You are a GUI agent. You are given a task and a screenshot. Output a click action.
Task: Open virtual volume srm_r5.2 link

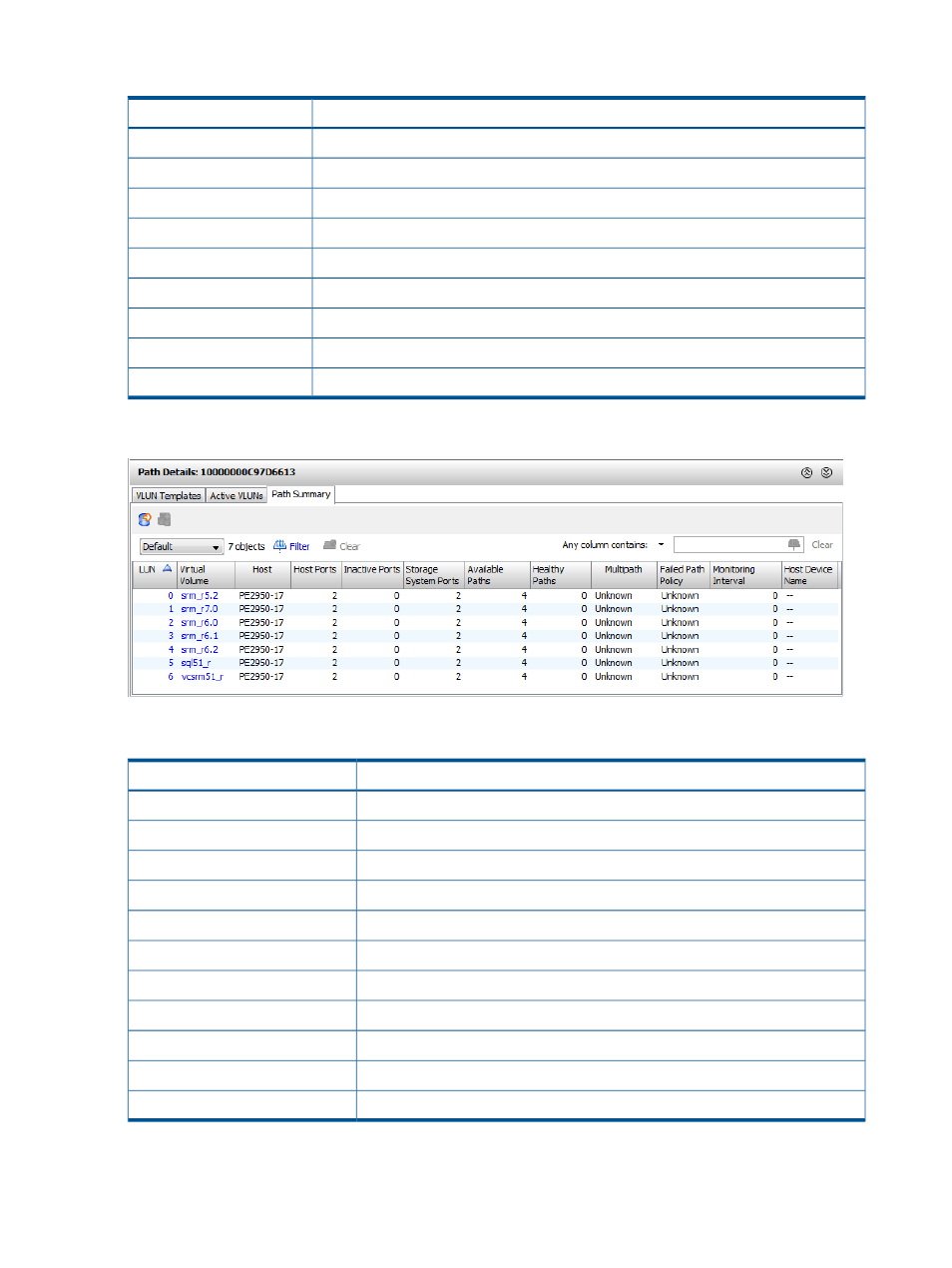click(x=199, y=596)
